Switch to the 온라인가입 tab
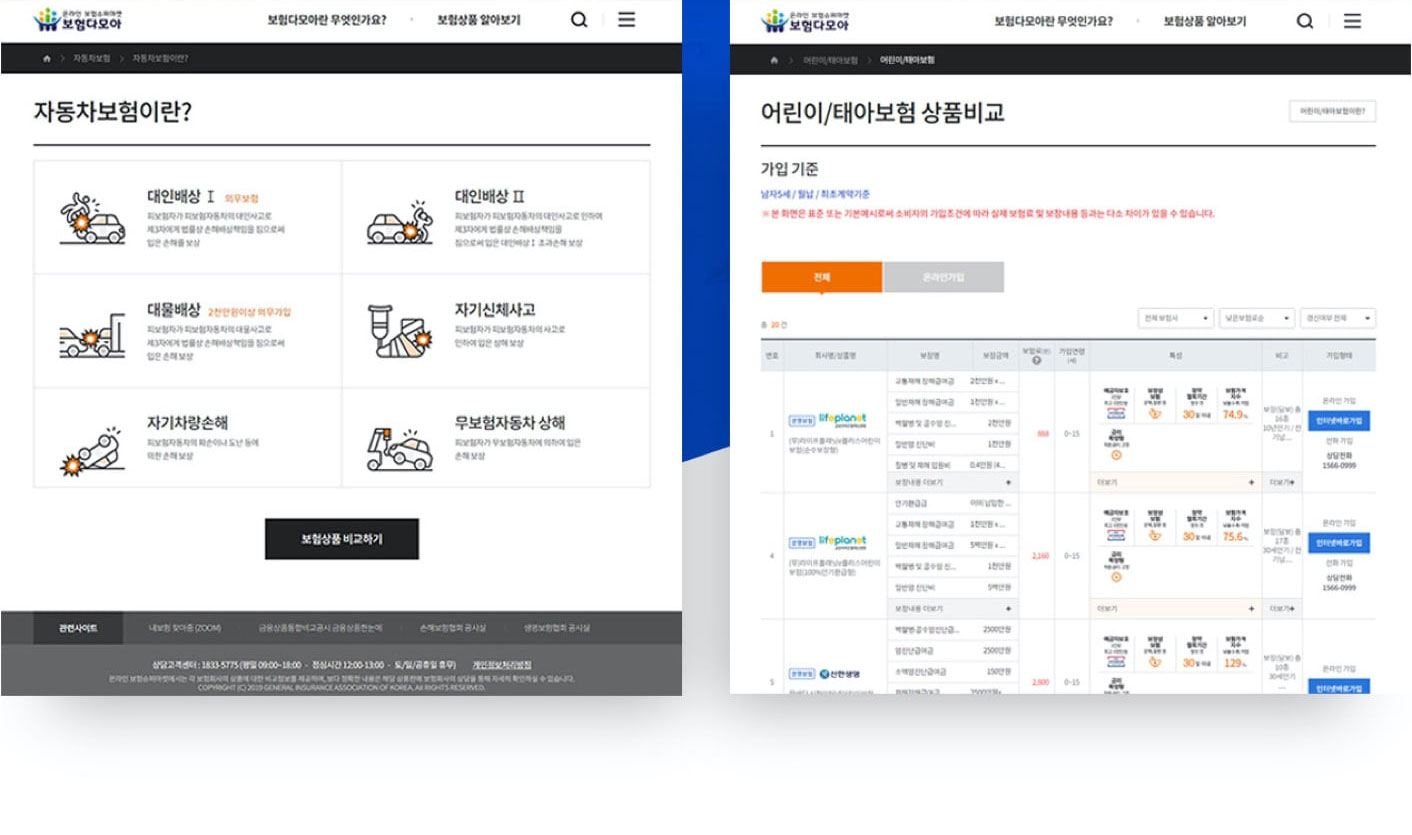The width and height of the screenshot is (1412, 835). click(x=943, y=277)
